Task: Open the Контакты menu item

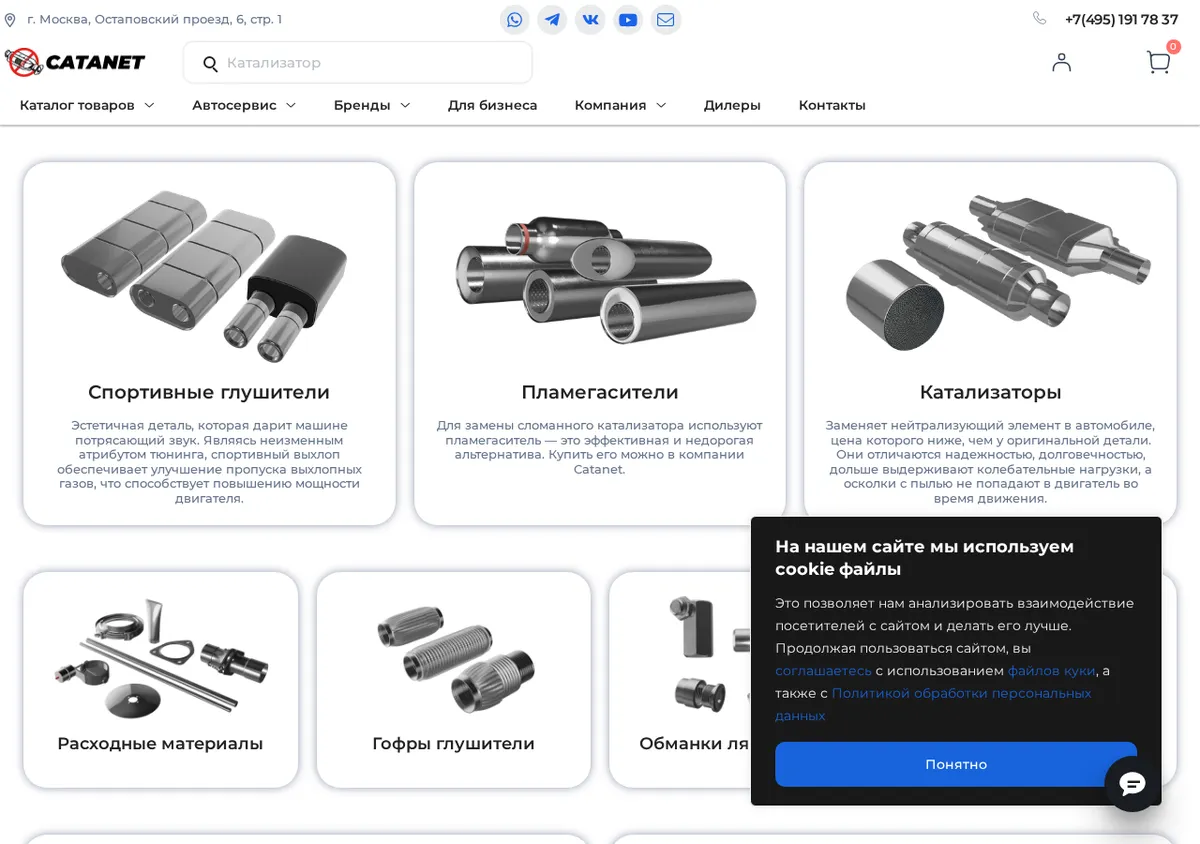Action: click(832, 105)
